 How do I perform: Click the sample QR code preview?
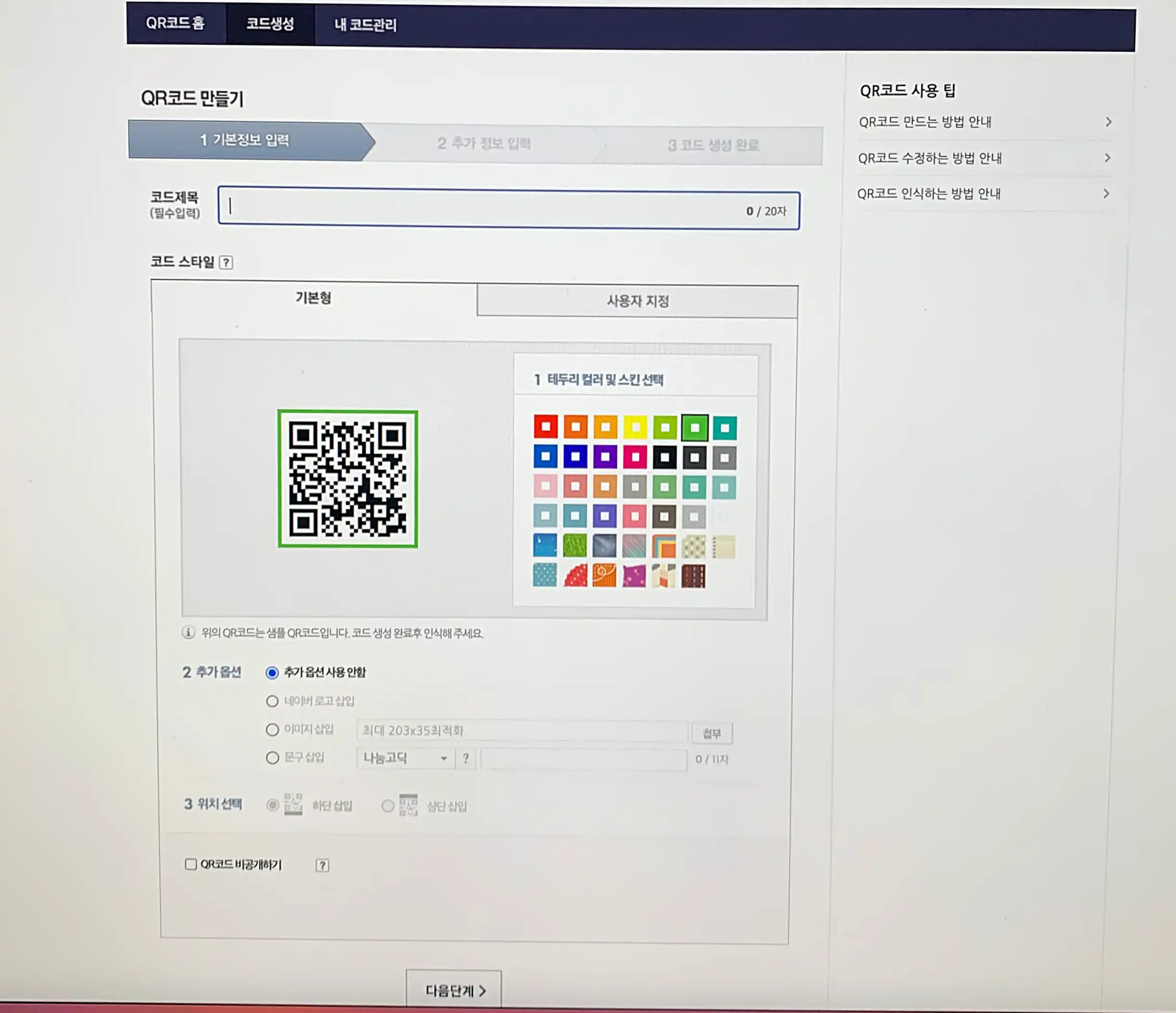pos(348,479)
